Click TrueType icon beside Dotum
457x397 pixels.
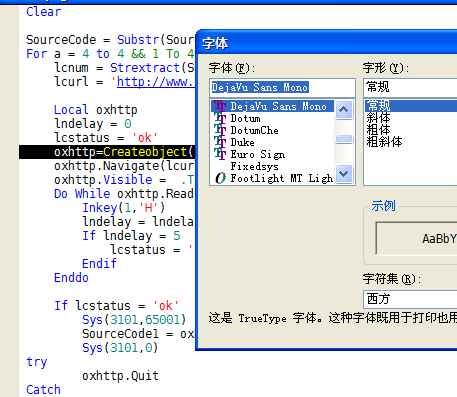[x=220, y=118]
